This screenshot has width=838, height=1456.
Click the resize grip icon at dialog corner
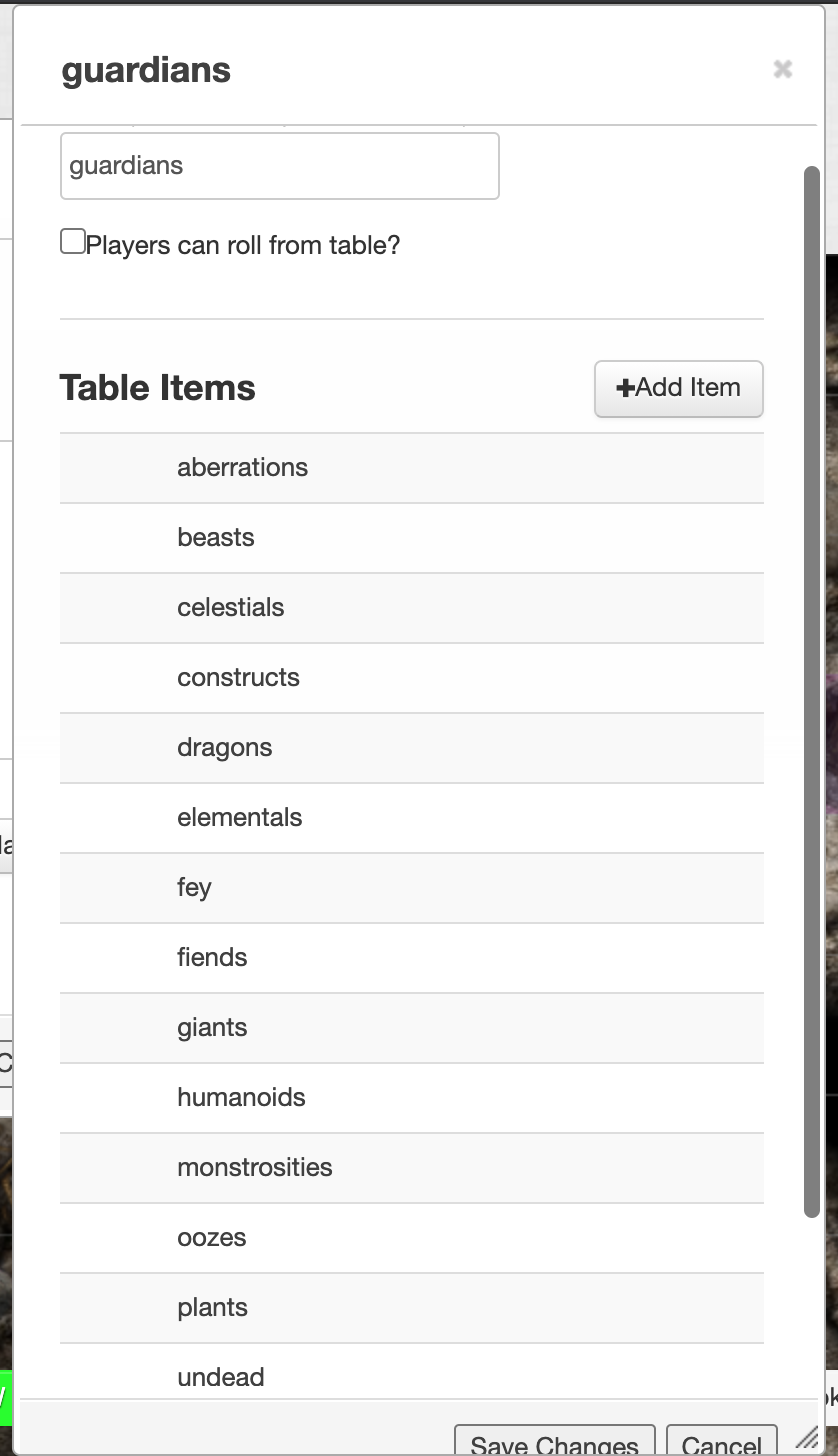click(x=806, y=1438)
